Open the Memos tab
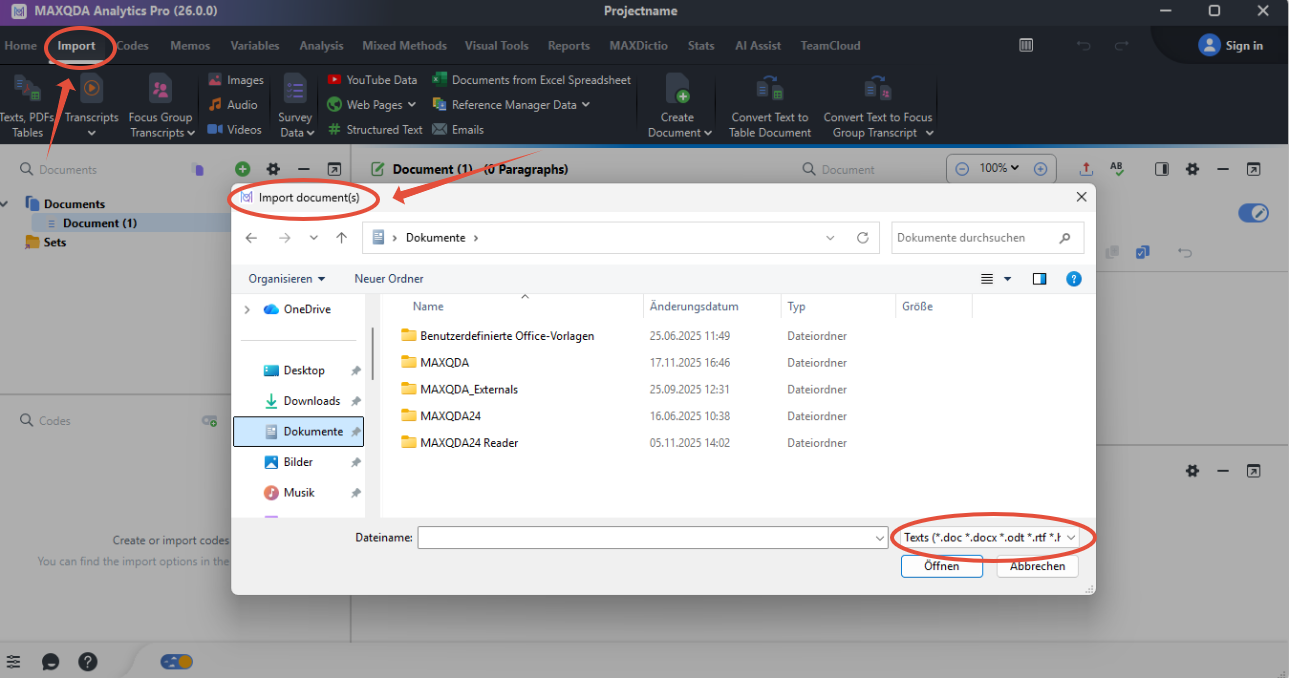Screen dimensions: 1289x678 (x=190, y=46)
